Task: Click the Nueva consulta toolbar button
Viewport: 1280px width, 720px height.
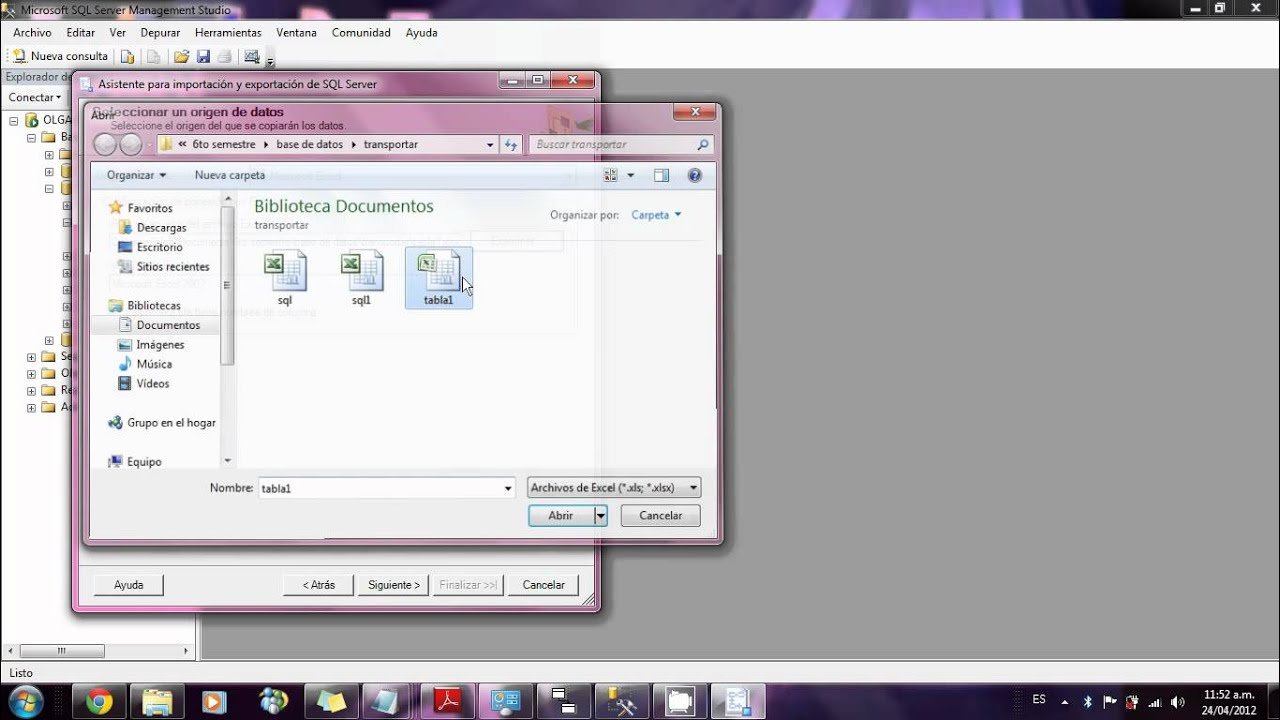Action: click(60, 56)
